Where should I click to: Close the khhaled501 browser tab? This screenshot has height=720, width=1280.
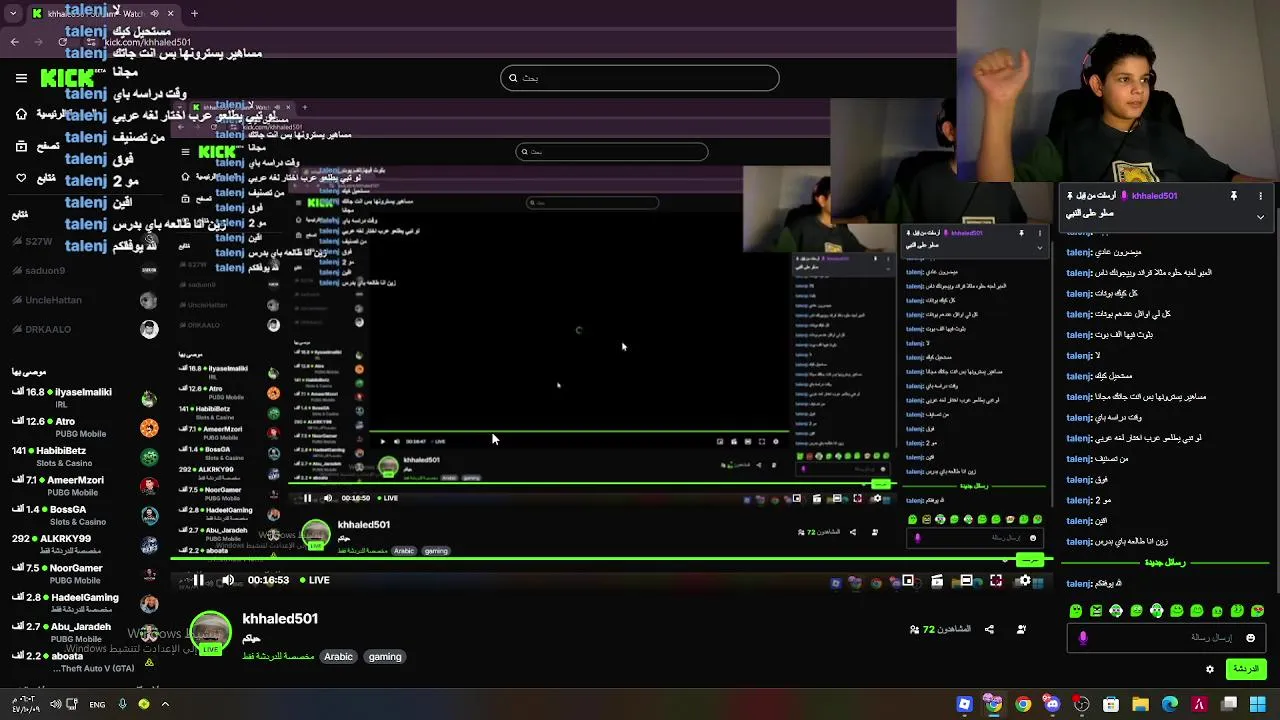[x=170, y=14]
